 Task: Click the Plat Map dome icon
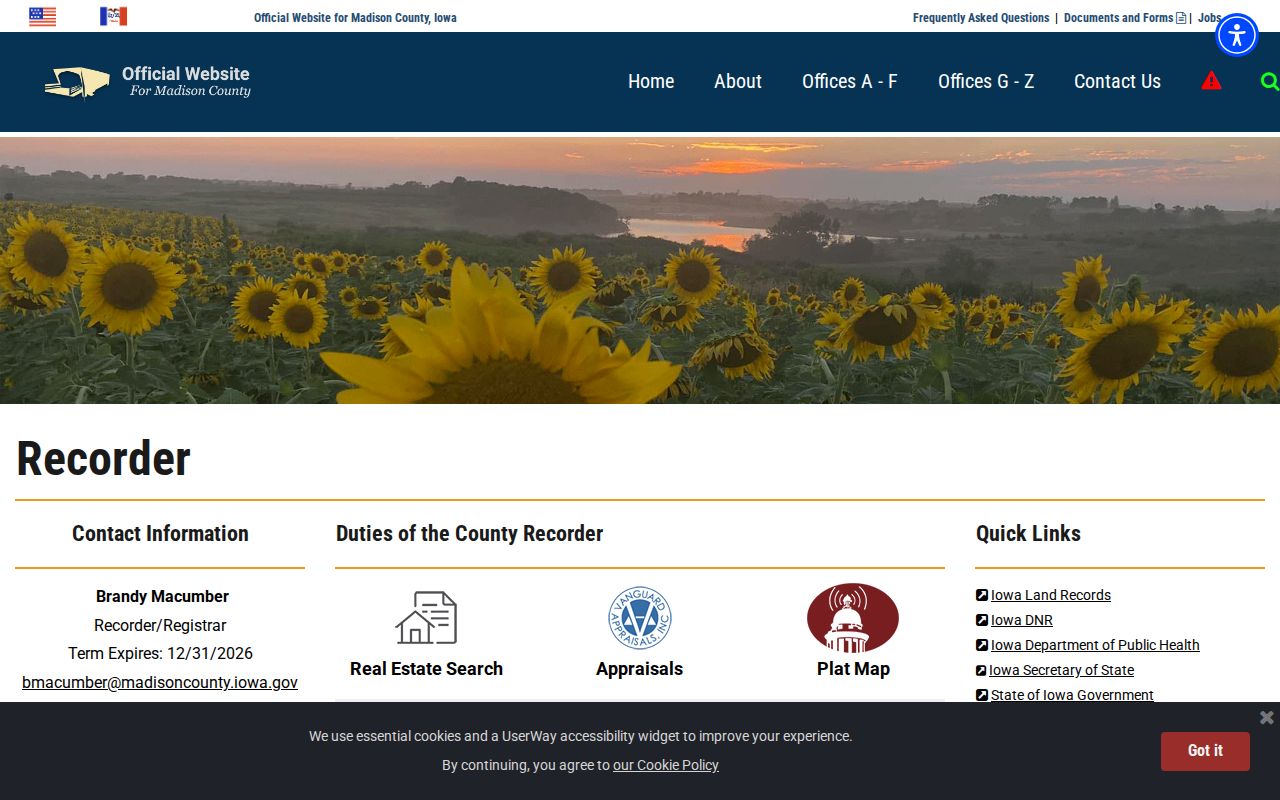[x=853, y=618]
